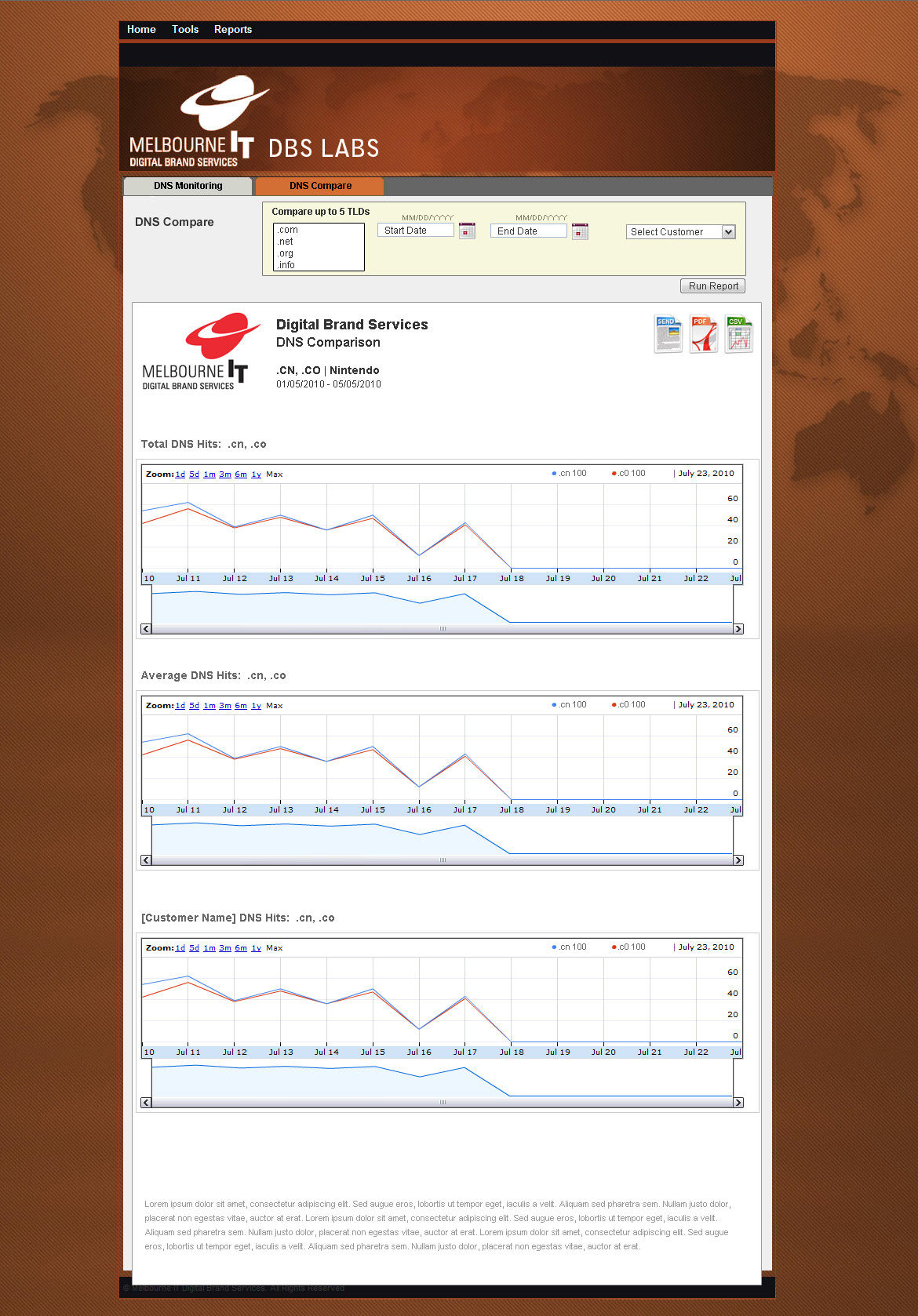Open the Tools menu
The height and width of the screenshot is (1316, 918).
coord(185,29)
